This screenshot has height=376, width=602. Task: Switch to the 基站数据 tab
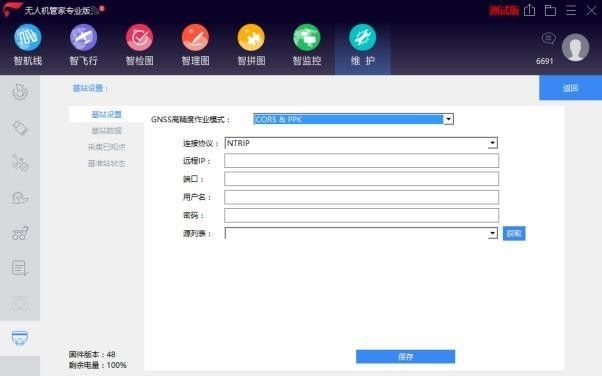(106, 131)
